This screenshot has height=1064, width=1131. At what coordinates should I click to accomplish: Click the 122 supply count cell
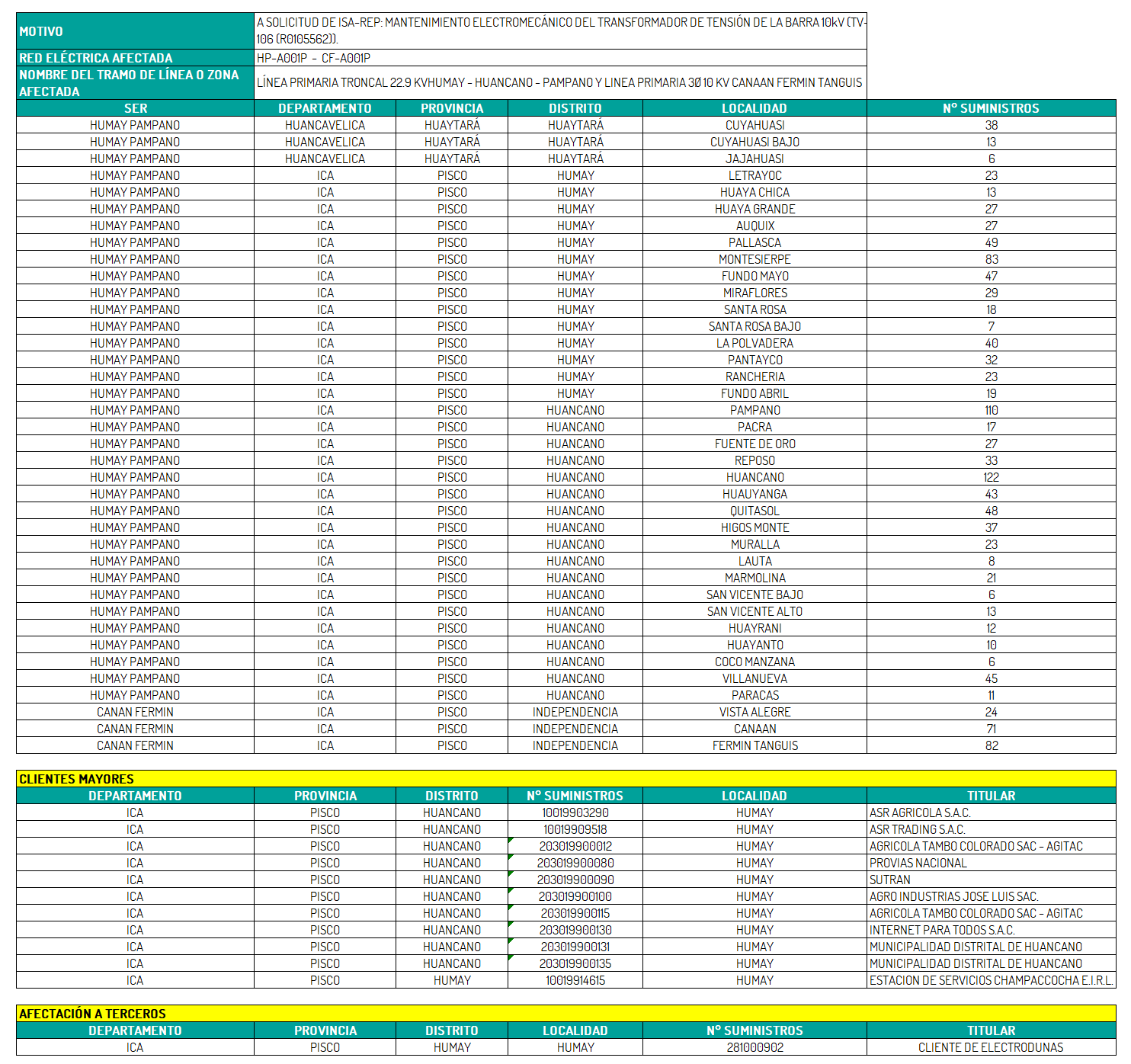991,477
